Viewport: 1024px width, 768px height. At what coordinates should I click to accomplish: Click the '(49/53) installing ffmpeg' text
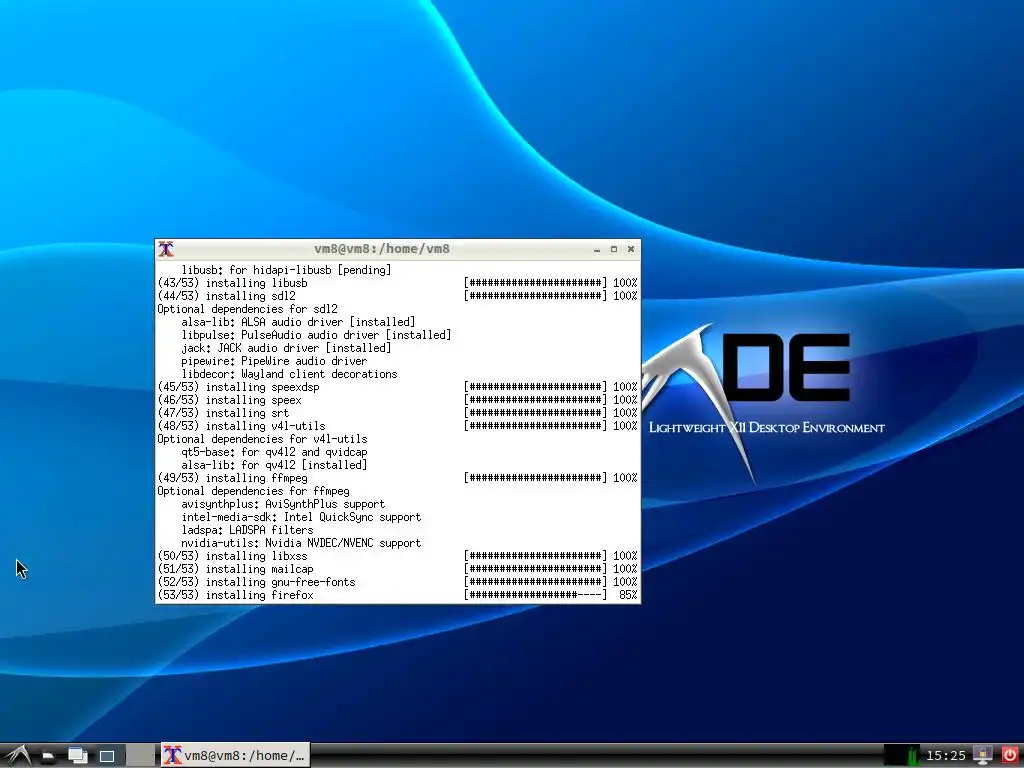232,478
